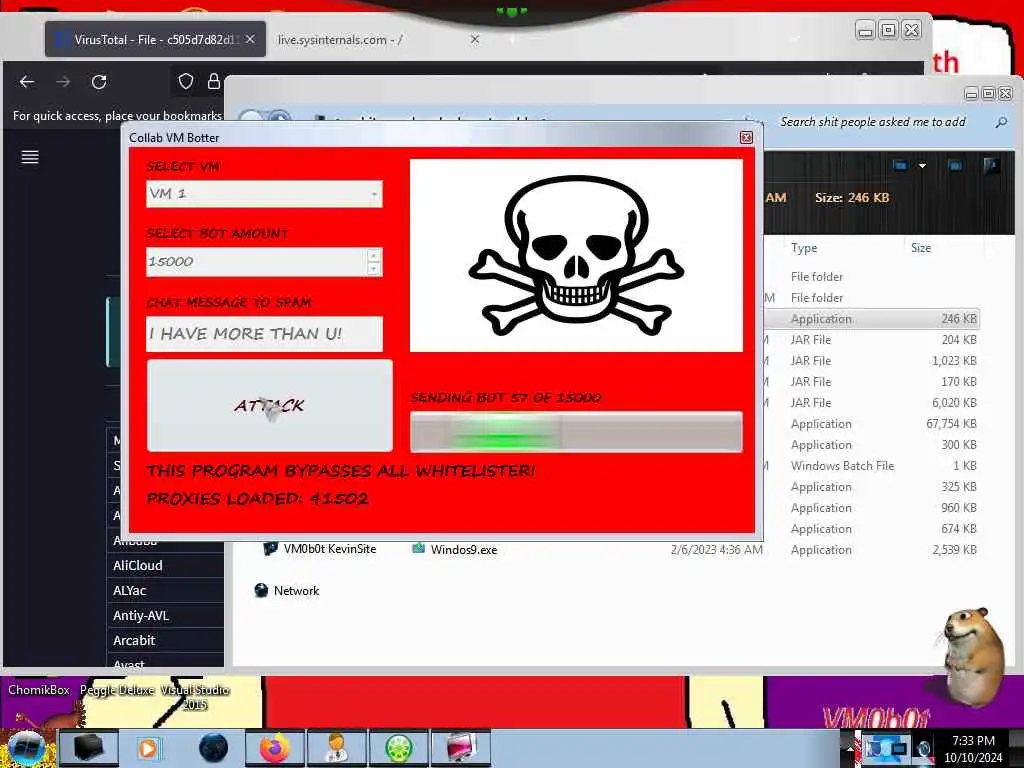Click the chat message to spam field
The width and height of the screenshot is (1024, 768).
click(x=264, y=334)
